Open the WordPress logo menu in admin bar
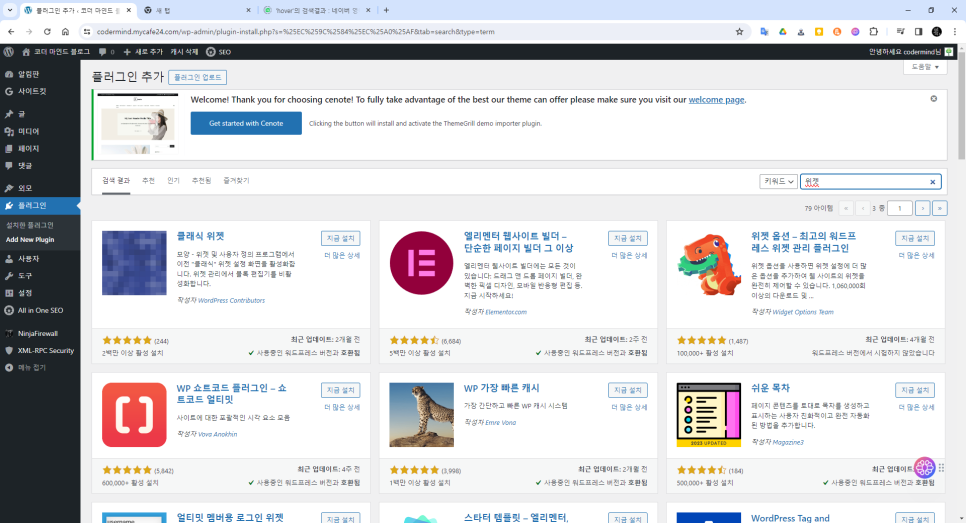This screenshot has width=966, height=523. pos(9,52)
